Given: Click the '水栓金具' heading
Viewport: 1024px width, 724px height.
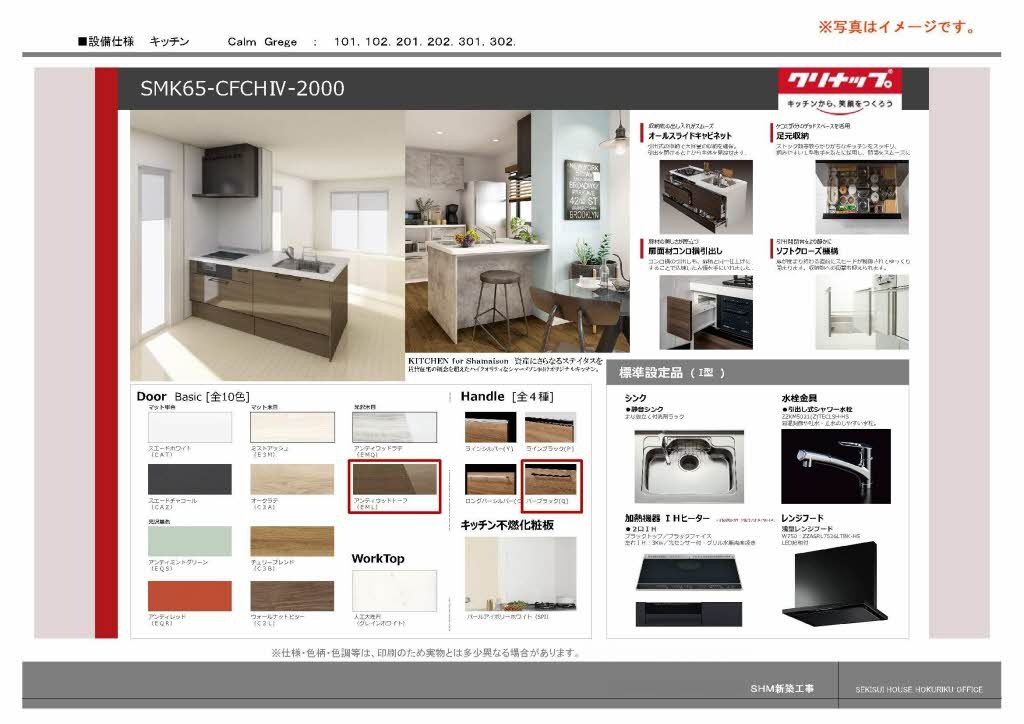Looking at the screenshot, I should [x=799, y=398].
